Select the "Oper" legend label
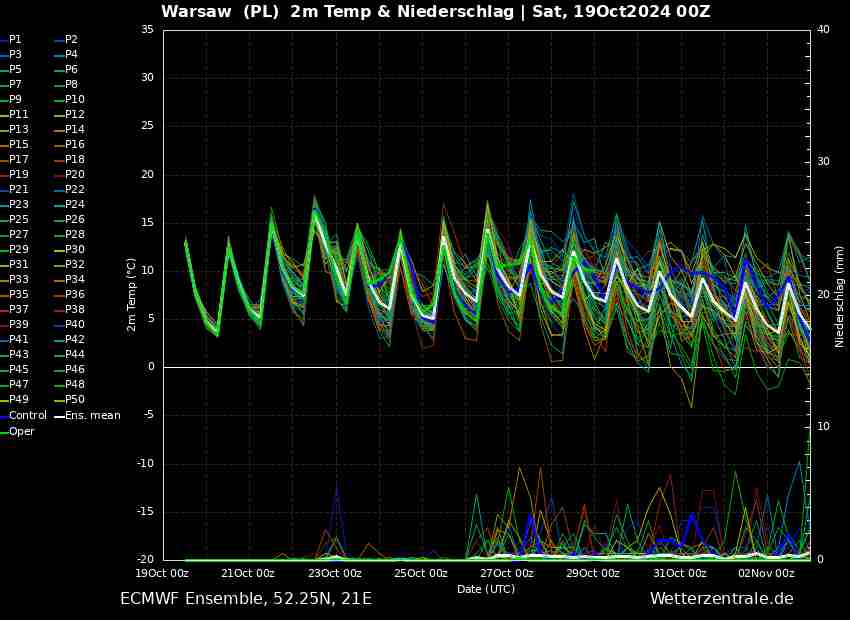The height and width of the screenshot is (620, 850). pyautogui.click(x=22, y=431)
